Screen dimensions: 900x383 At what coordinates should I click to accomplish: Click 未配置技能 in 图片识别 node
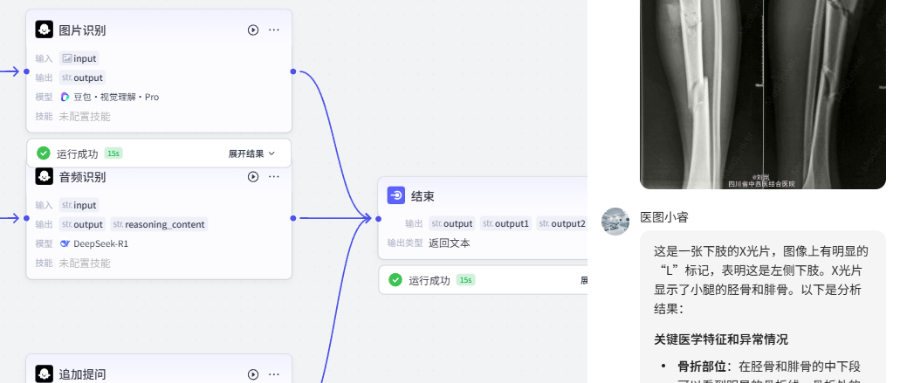coord(84,117)
